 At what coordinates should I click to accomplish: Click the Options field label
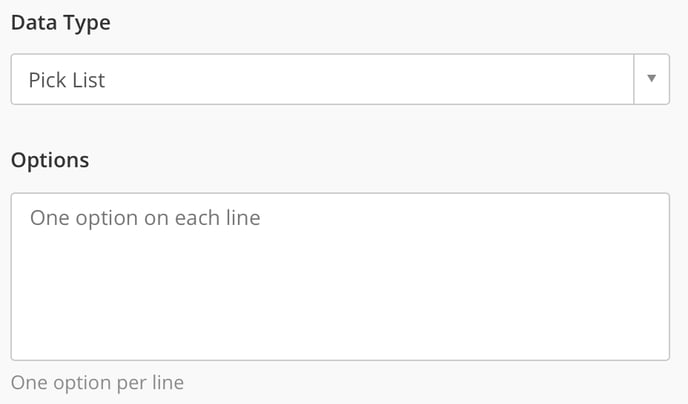49,159
